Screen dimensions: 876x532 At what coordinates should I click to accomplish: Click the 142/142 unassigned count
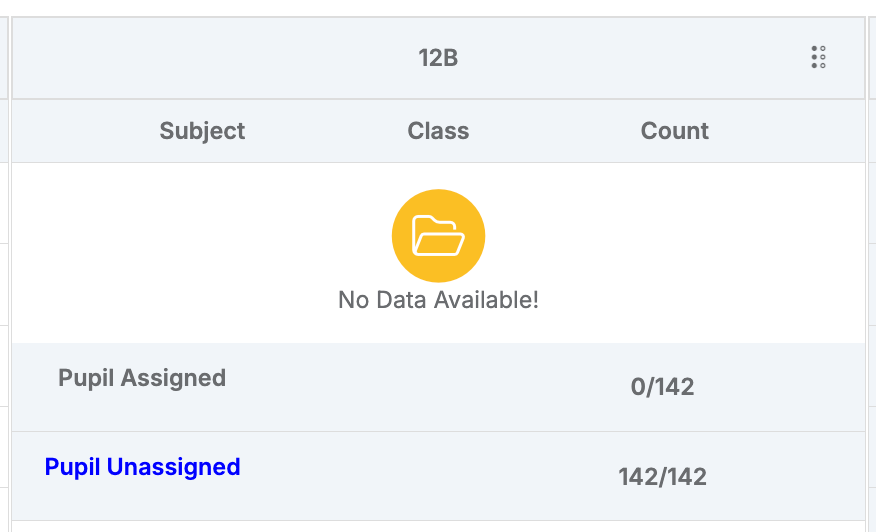coord(663,477)
